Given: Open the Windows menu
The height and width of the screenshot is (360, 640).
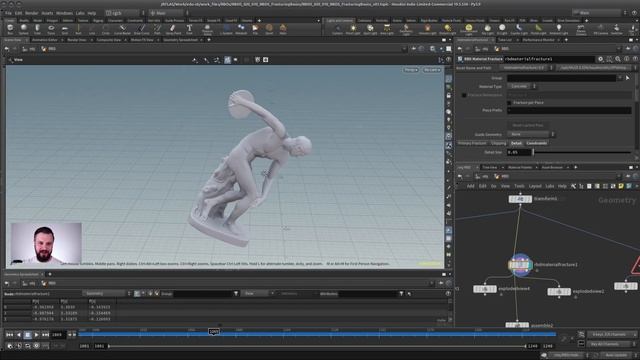Looking at the screenshot, I should (x=64, y=13).
